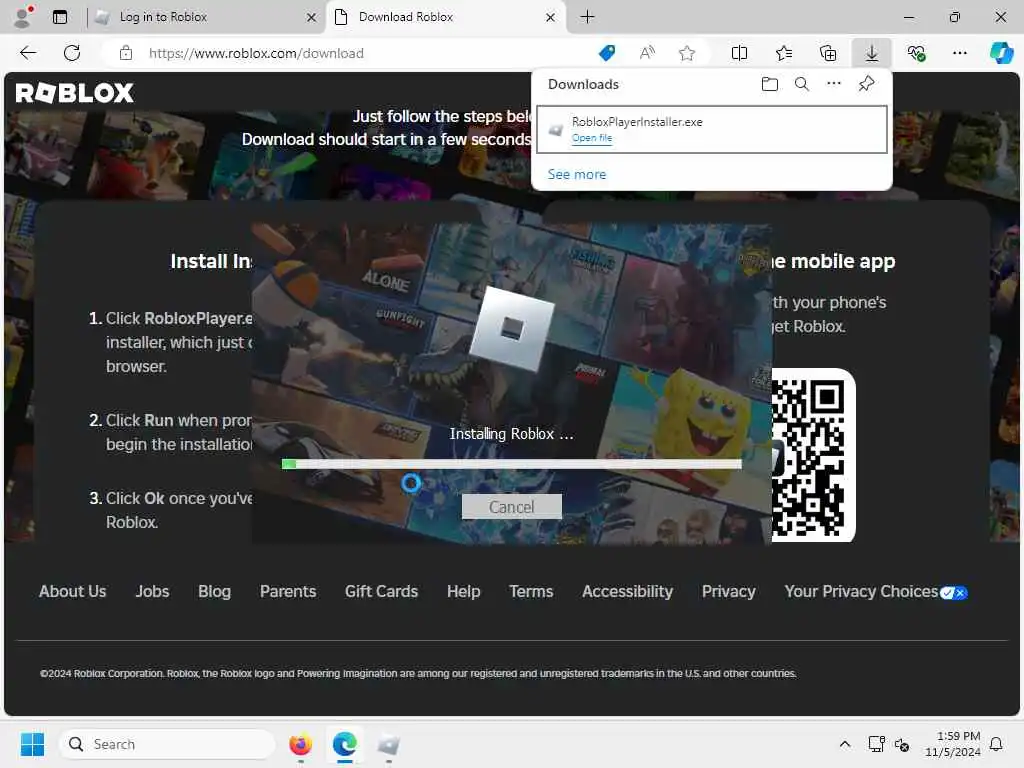Open the downloads folder
Viewport: 1024px width, 768px height.
pos(770,84)
